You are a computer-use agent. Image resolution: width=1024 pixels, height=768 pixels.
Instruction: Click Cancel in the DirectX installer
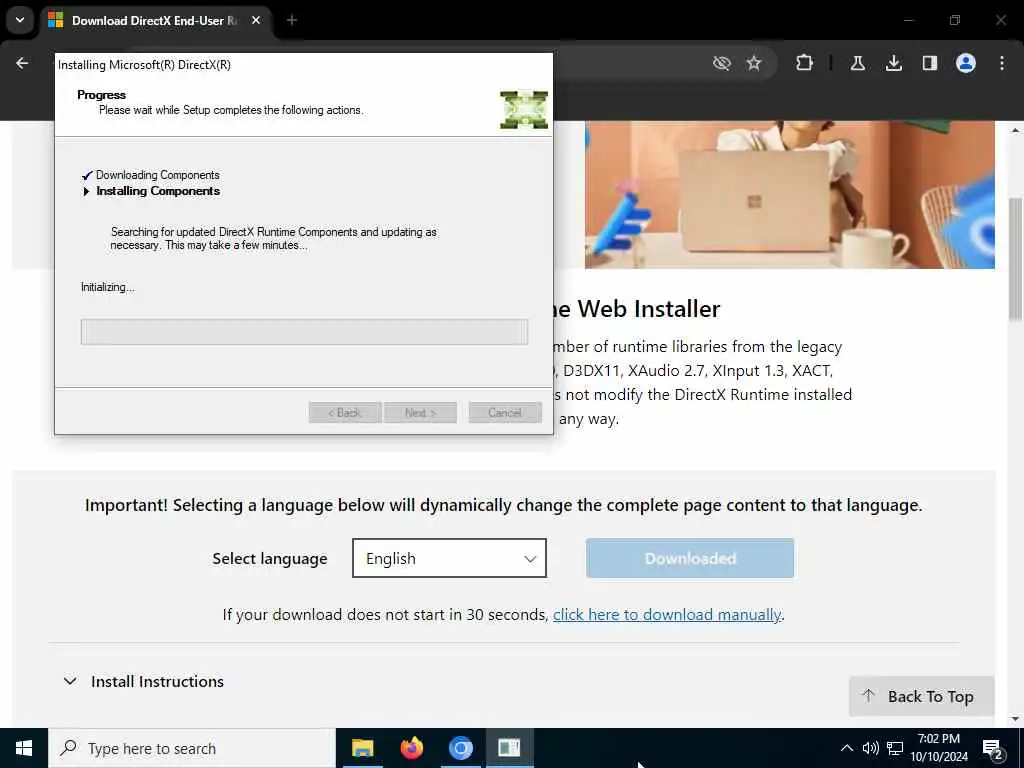pyautogui.click(x=505, y=413)
